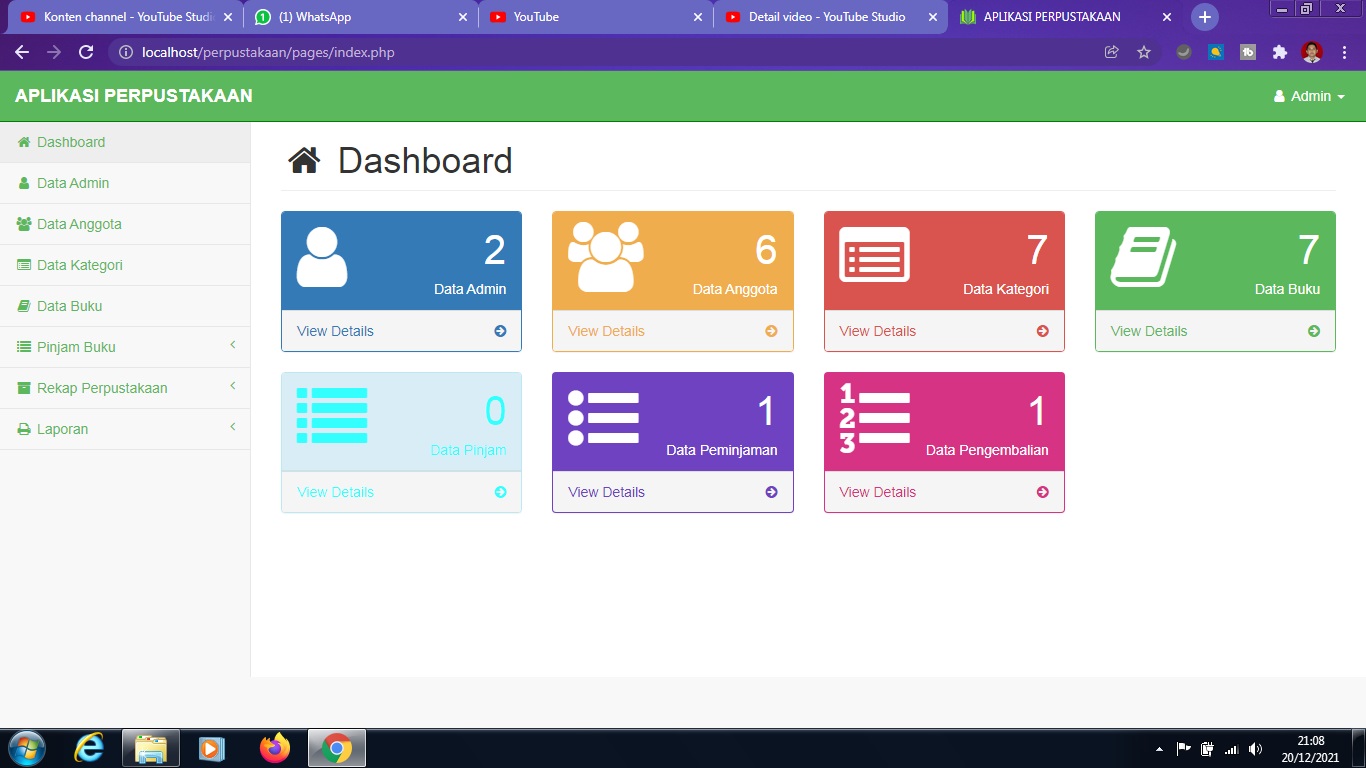
Task: Click the Data Admin user icon card
Action: click(x=322, y=258)
